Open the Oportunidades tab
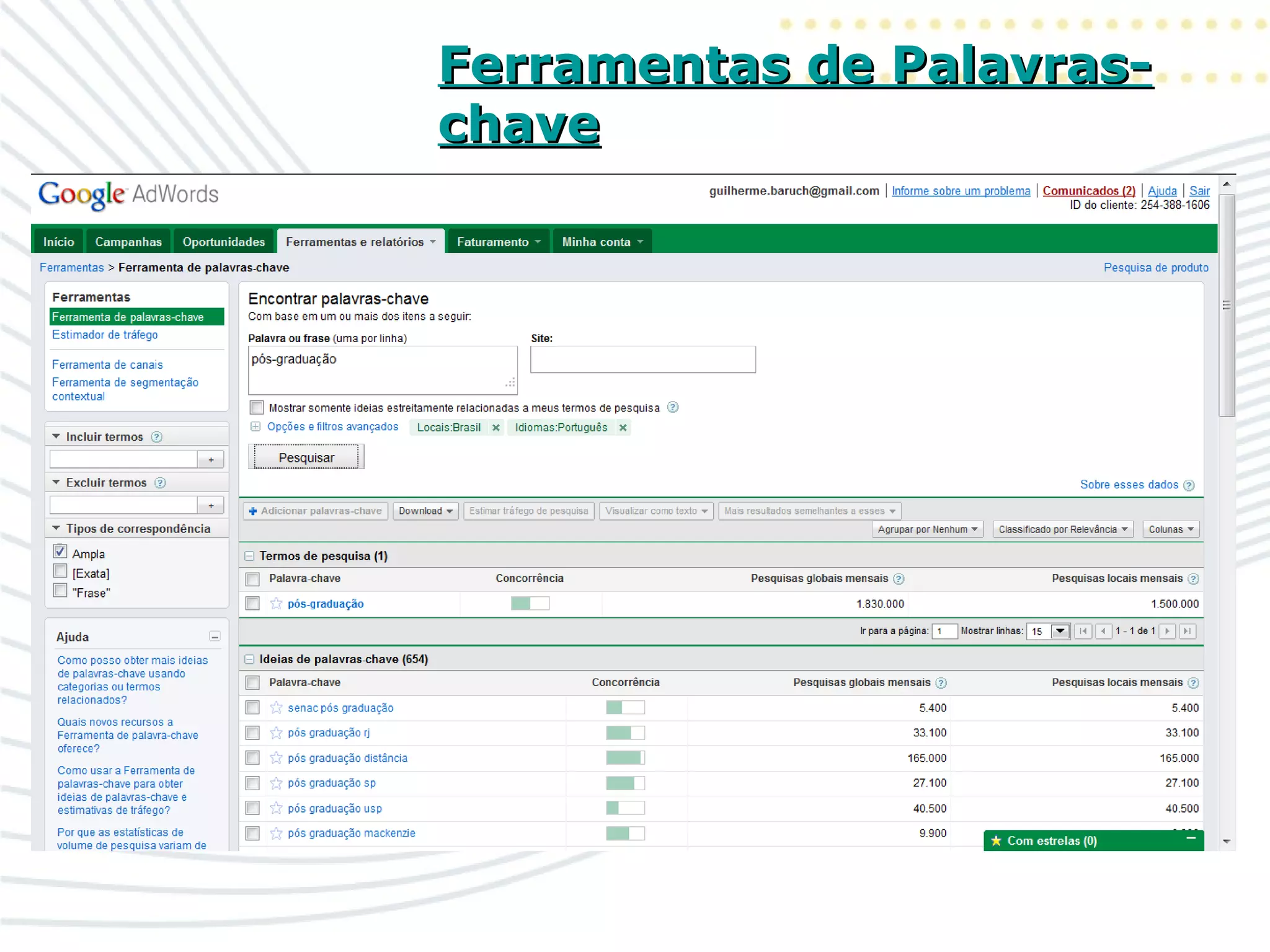This screenshot has height=952, width=1270. coord(223,242)
